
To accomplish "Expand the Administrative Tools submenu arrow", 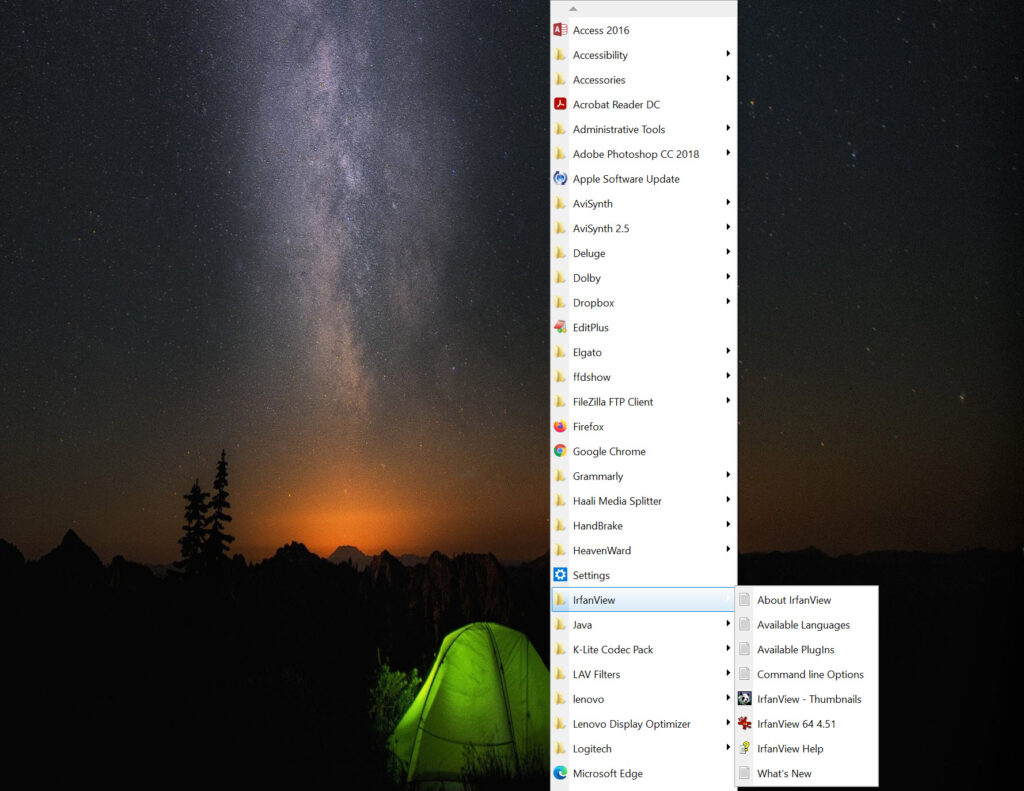I will point(728,128).
